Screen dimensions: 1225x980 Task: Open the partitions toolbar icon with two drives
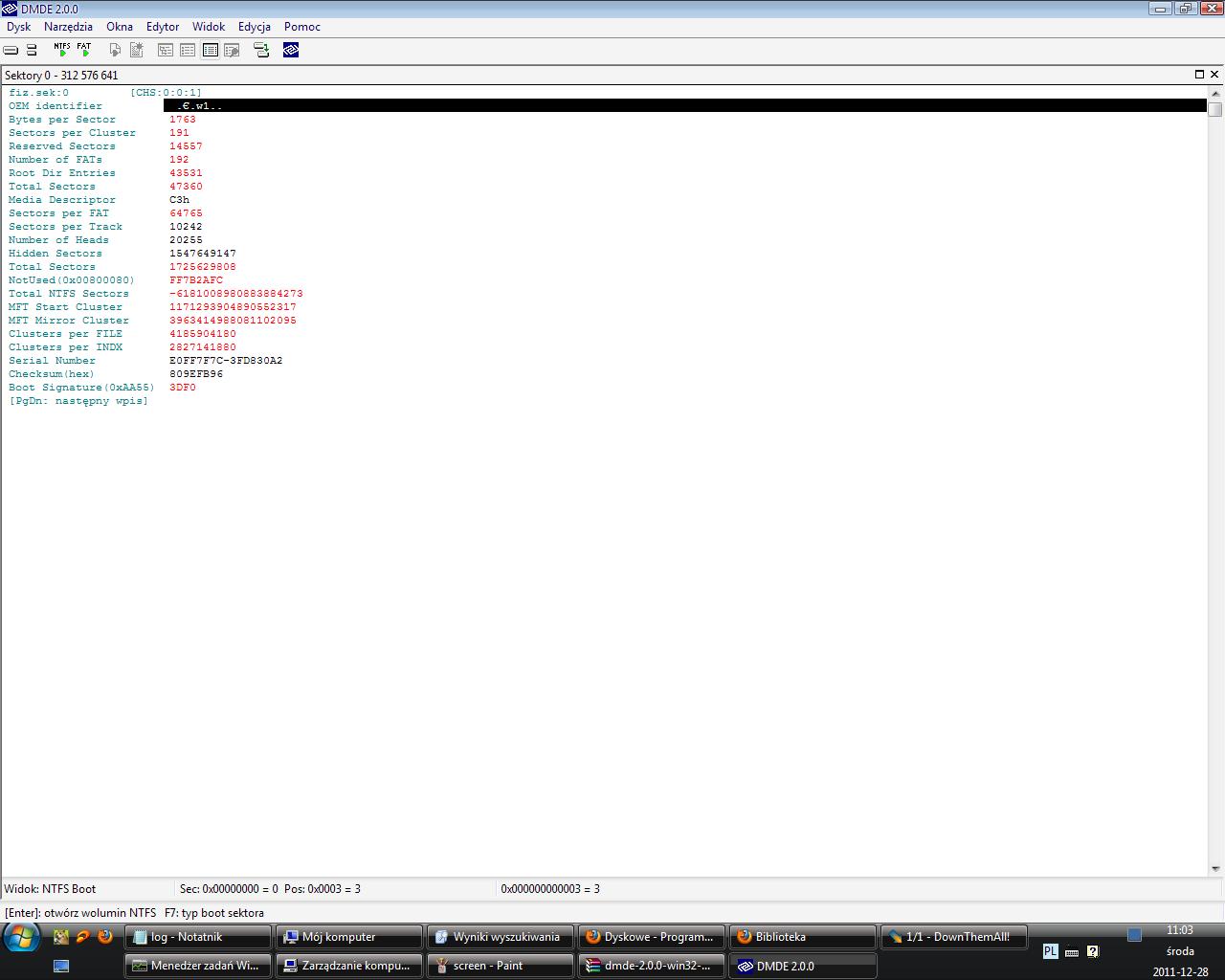(32, 50)
